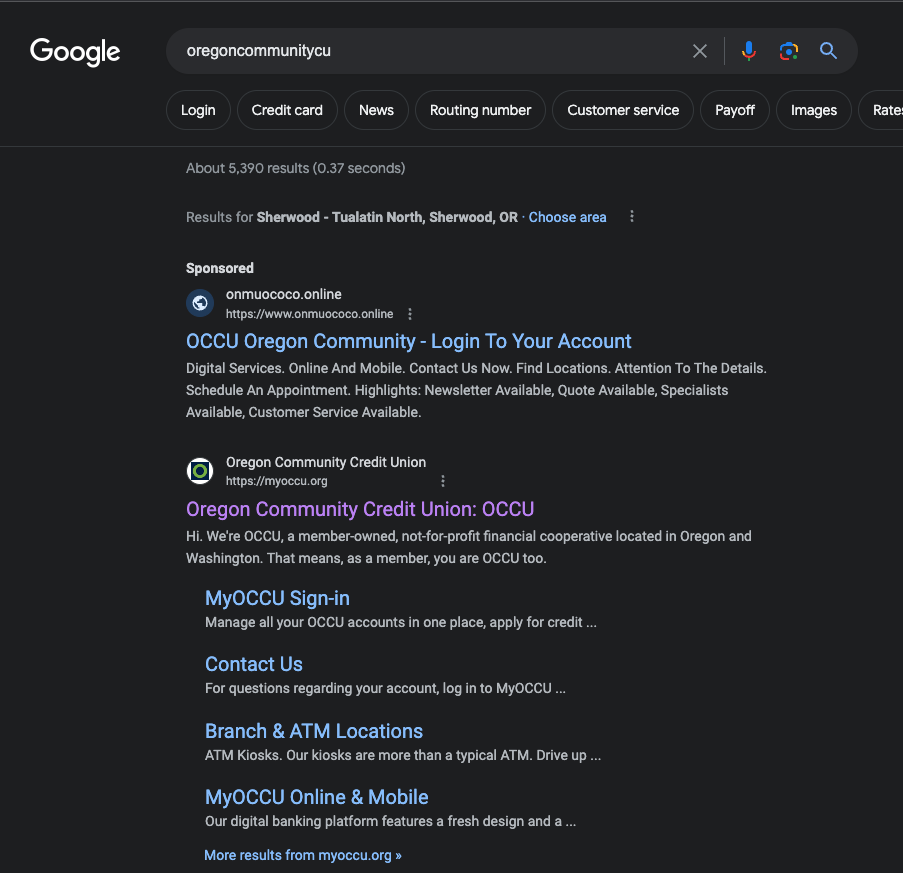Screen dimensions: 903x873
Task: Select the Credit card filter chip
Action: pyautogui.click(x=287, y=110)
